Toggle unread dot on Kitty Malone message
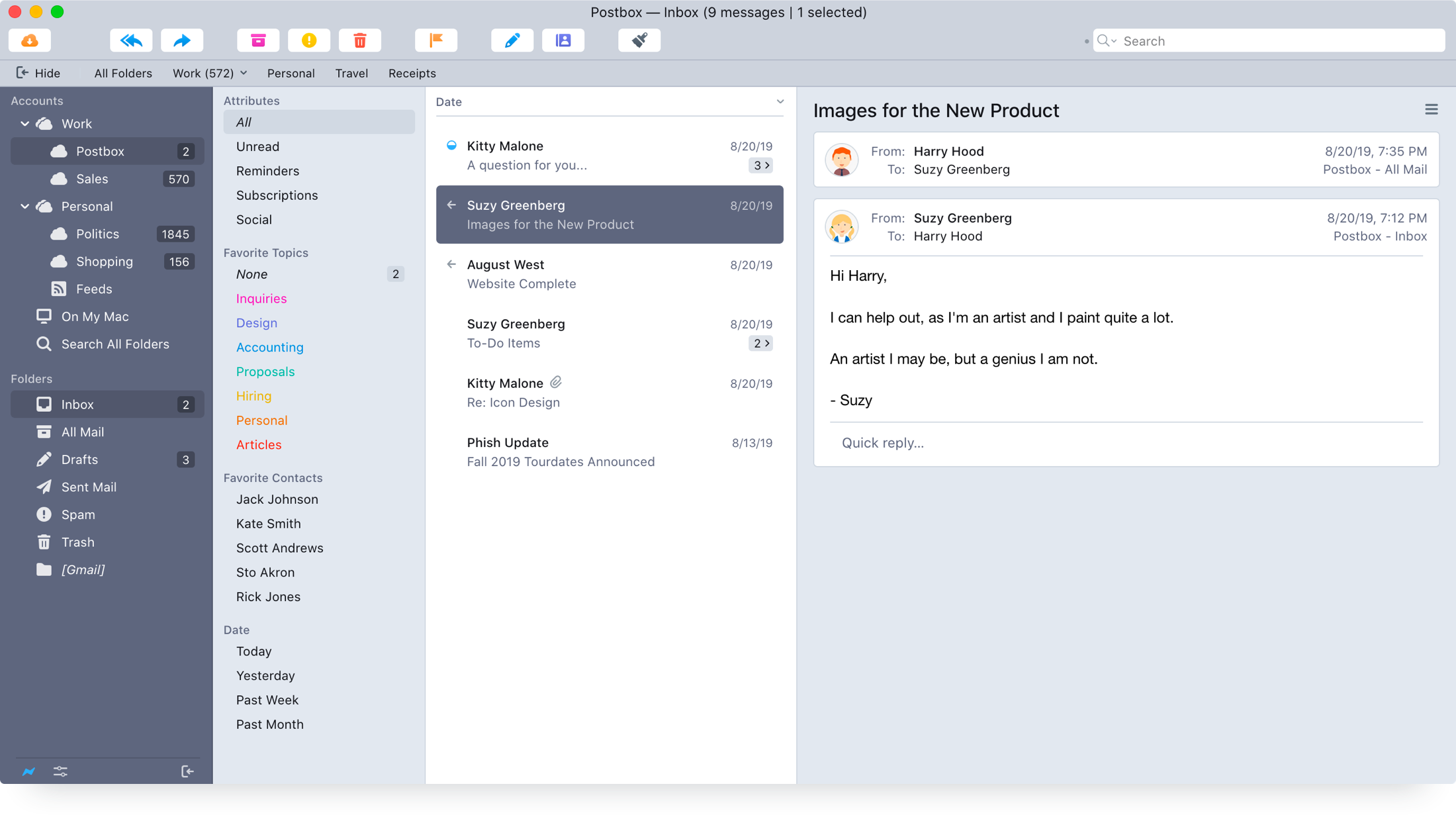1456x821 pixels. (x=451, y=146)
